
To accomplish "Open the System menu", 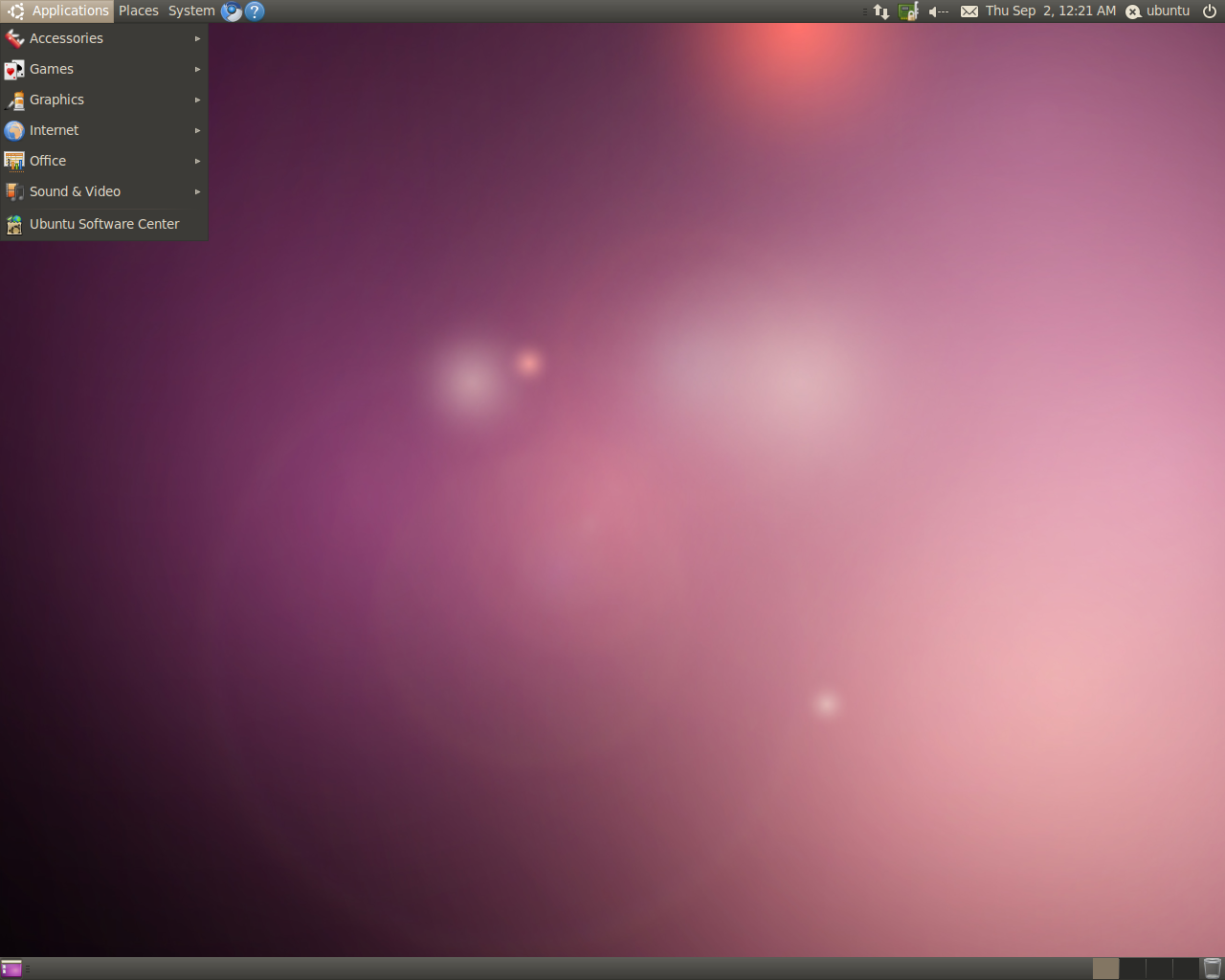I will 190,11.
